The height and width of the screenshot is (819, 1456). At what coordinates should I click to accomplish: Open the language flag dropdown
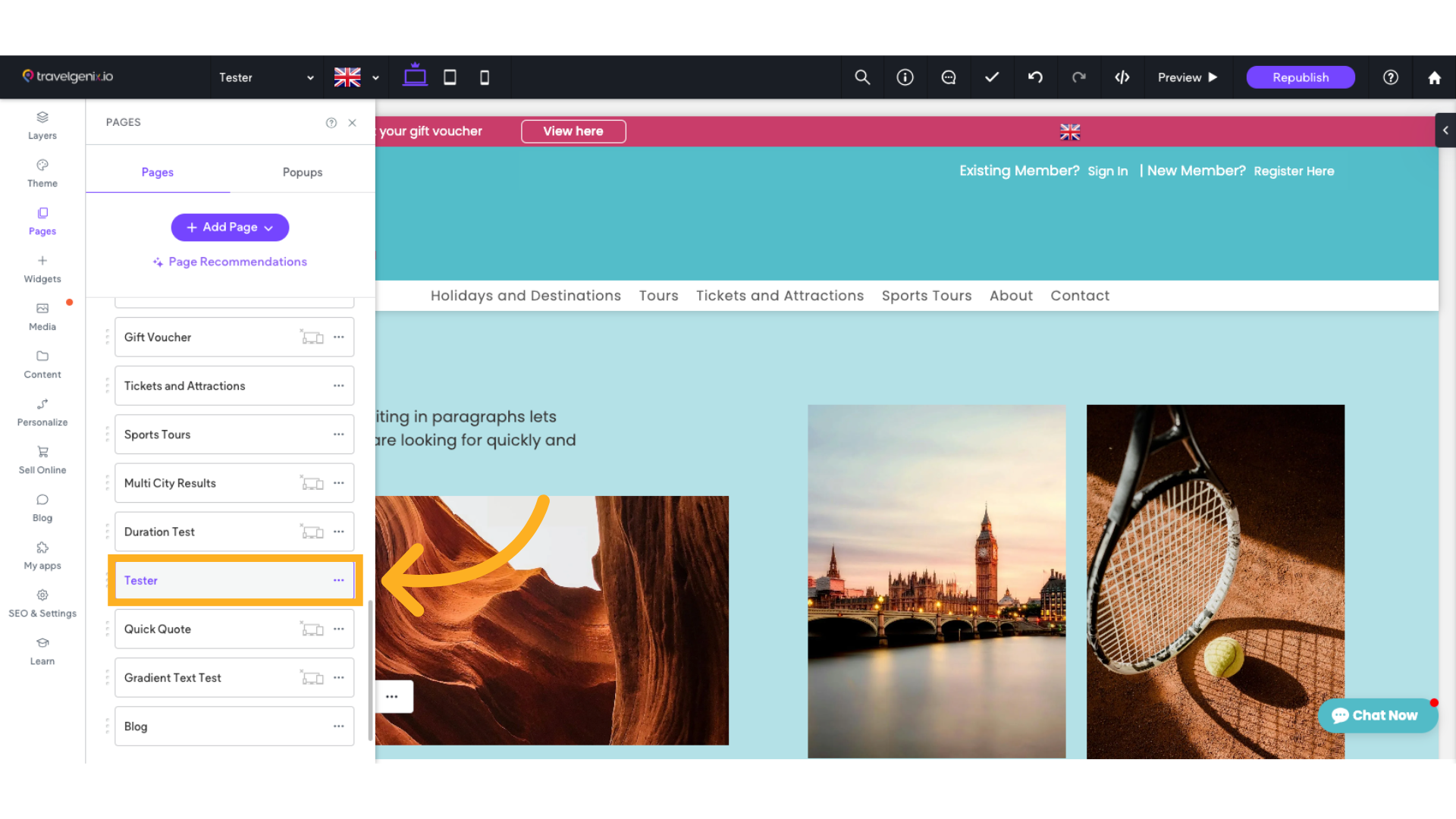tap(356, 77)
